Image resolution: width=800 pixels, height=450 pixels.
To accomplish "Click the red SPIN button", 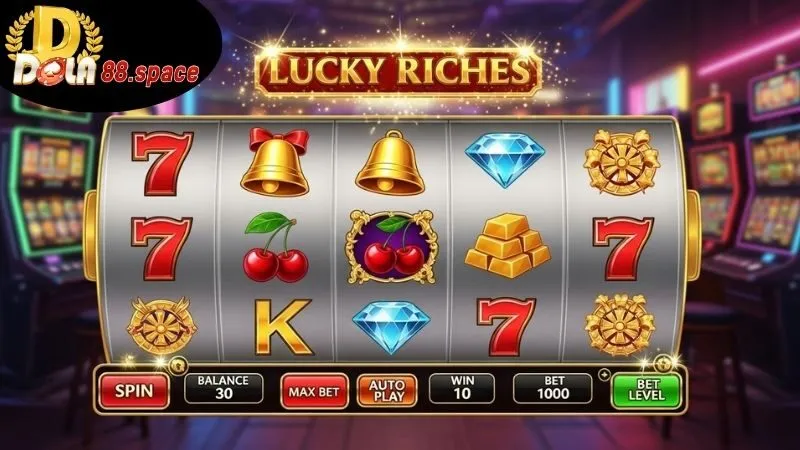I will point(134,391).
